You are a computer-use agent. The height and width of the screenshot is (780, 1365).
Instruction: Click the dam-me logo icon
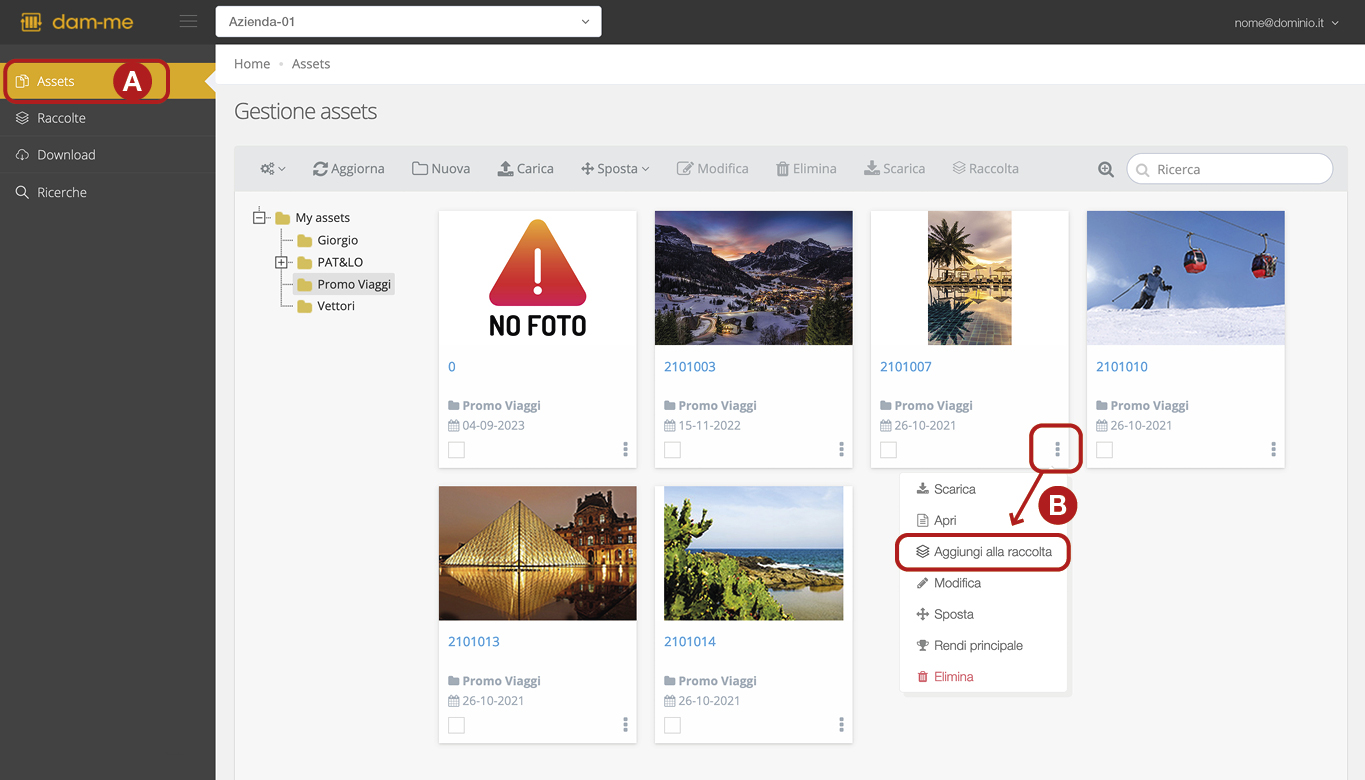pyautogui.click(x=31, y=22)
